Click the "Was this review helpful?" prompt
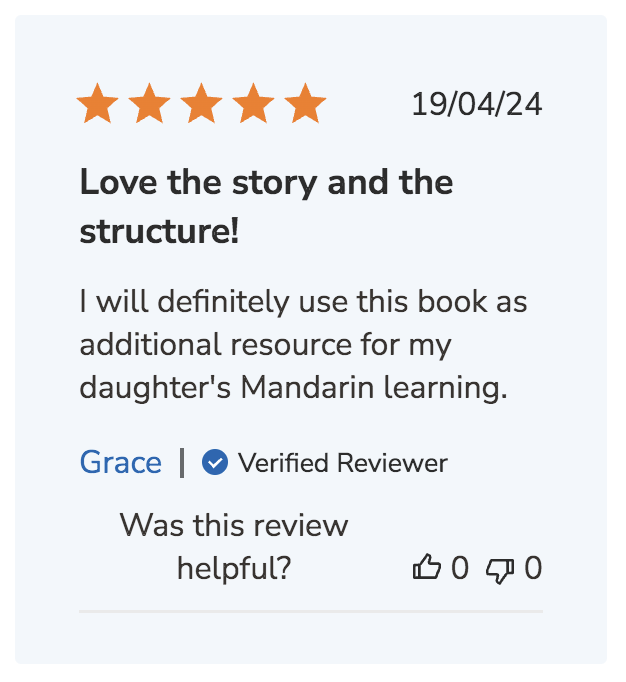The height and width of the screenshot is (682, 626). click(x=234, y=546)
